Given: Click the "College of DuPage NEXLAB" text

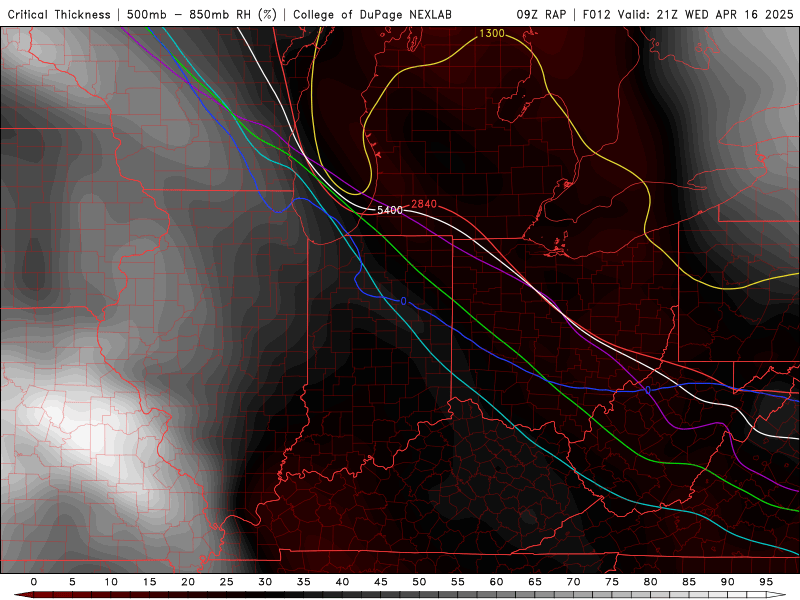Looking at the screenshot, I should [x=372, y=15].
